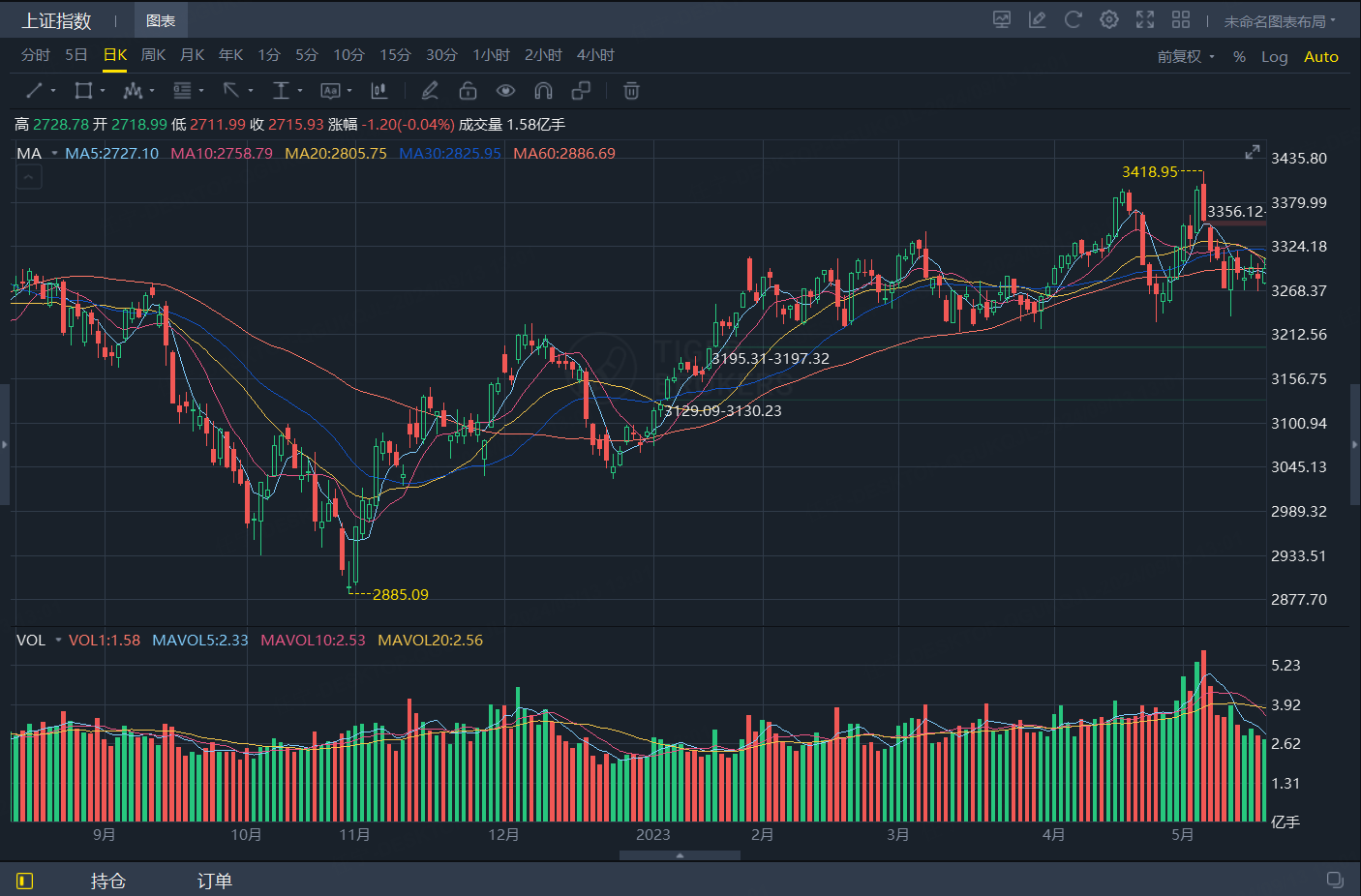Refresh the chart with reload icon

(x=1074, y=19)
